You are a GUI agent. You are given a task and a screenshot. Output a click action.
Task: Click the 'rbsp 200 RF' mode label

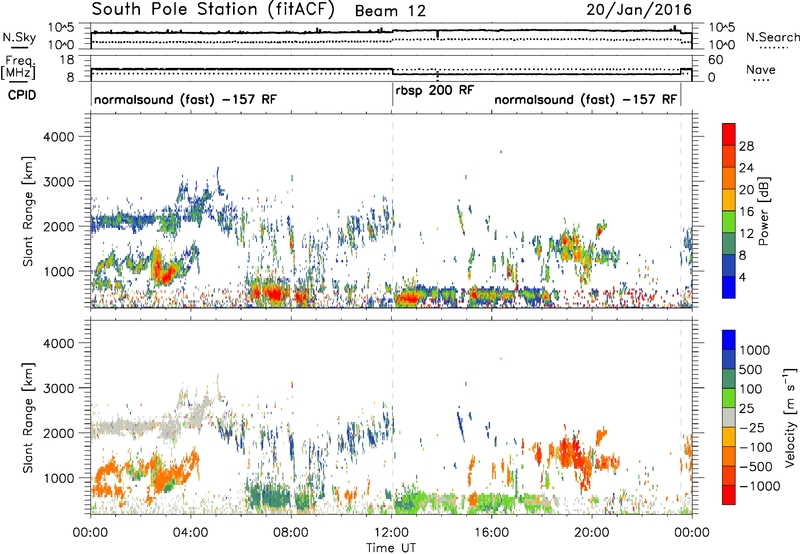[435, 90]
